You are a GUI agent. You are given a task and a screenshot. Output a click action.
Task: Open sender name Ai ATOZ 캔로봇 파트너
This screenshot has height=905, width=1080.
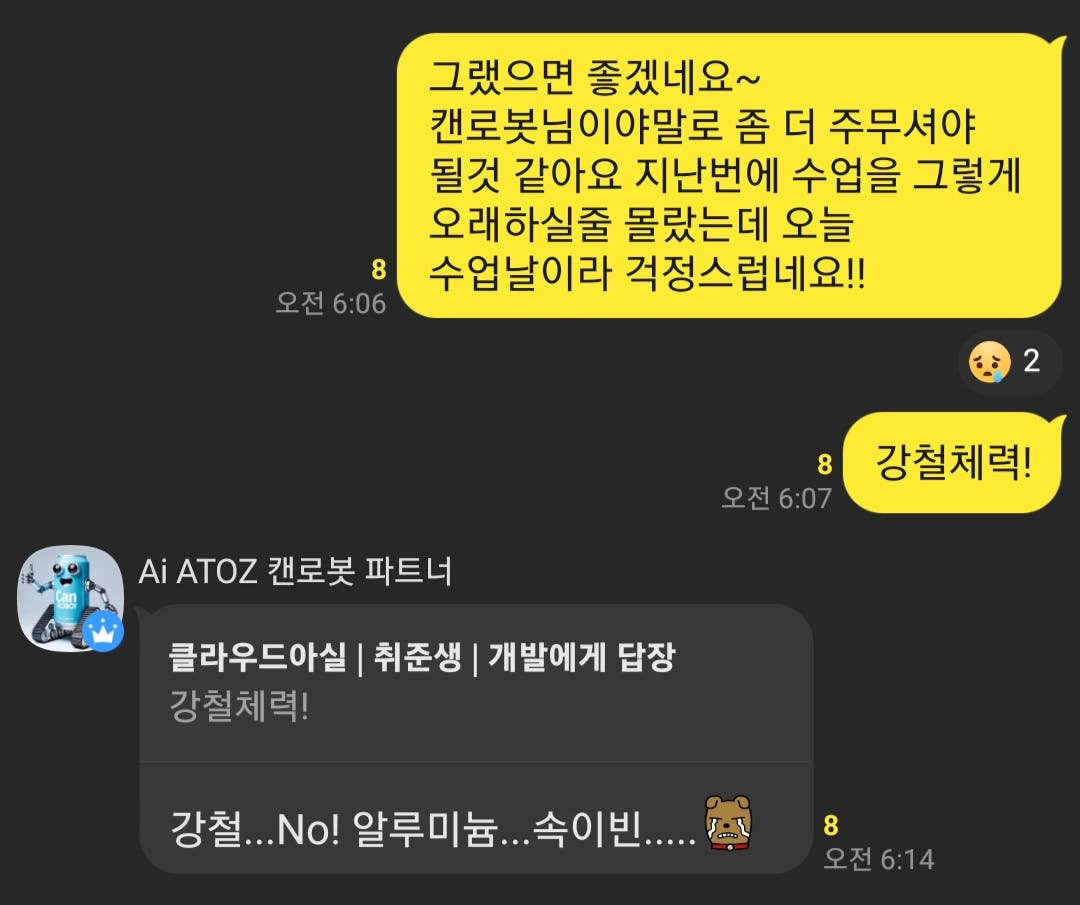pos(295,572)
